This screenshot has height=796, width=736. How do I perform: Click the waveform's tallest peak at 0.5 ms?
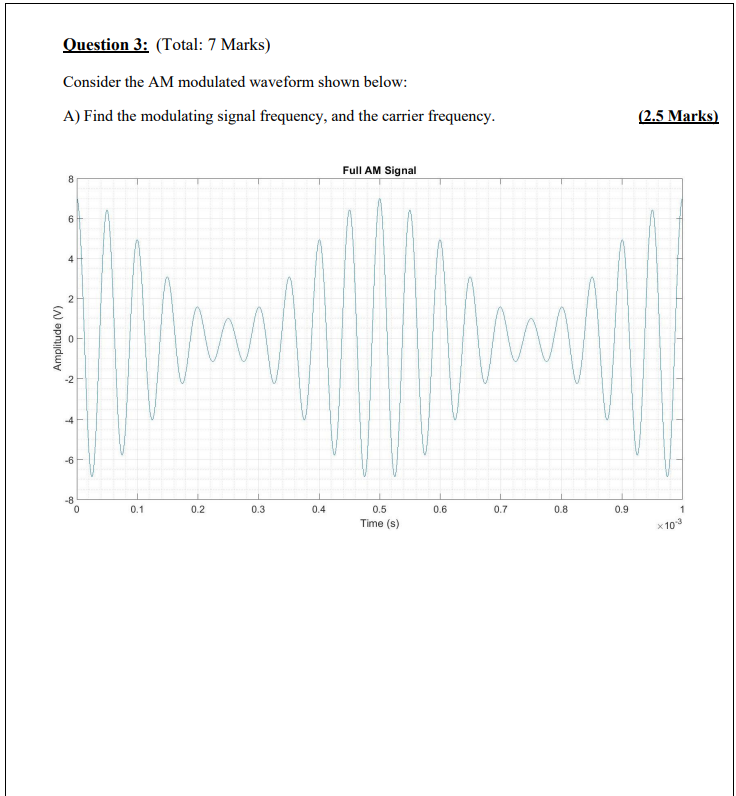(380, 200)
